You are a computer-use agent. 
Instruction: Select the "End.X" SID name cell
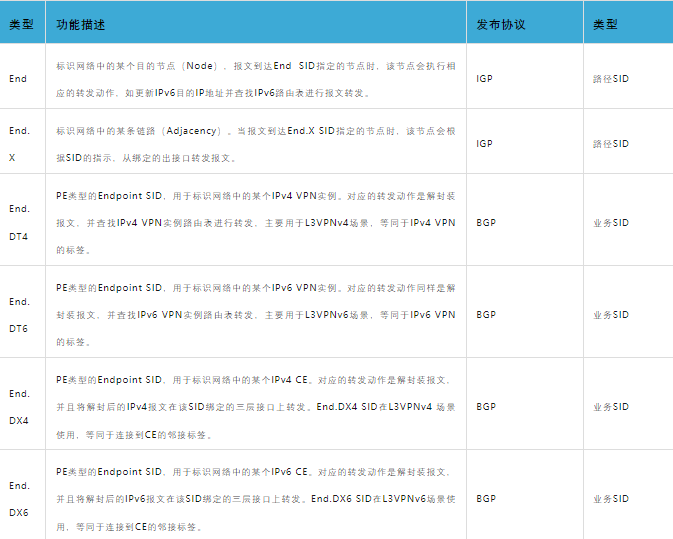20,144
